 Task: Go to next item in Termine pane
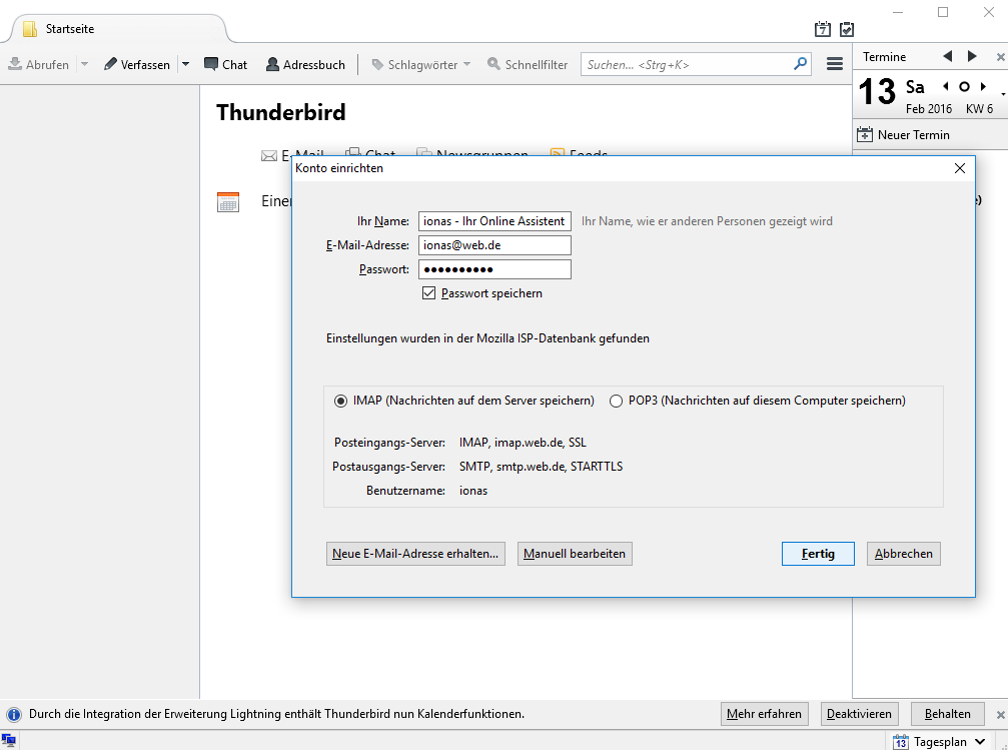pos(972,57)
